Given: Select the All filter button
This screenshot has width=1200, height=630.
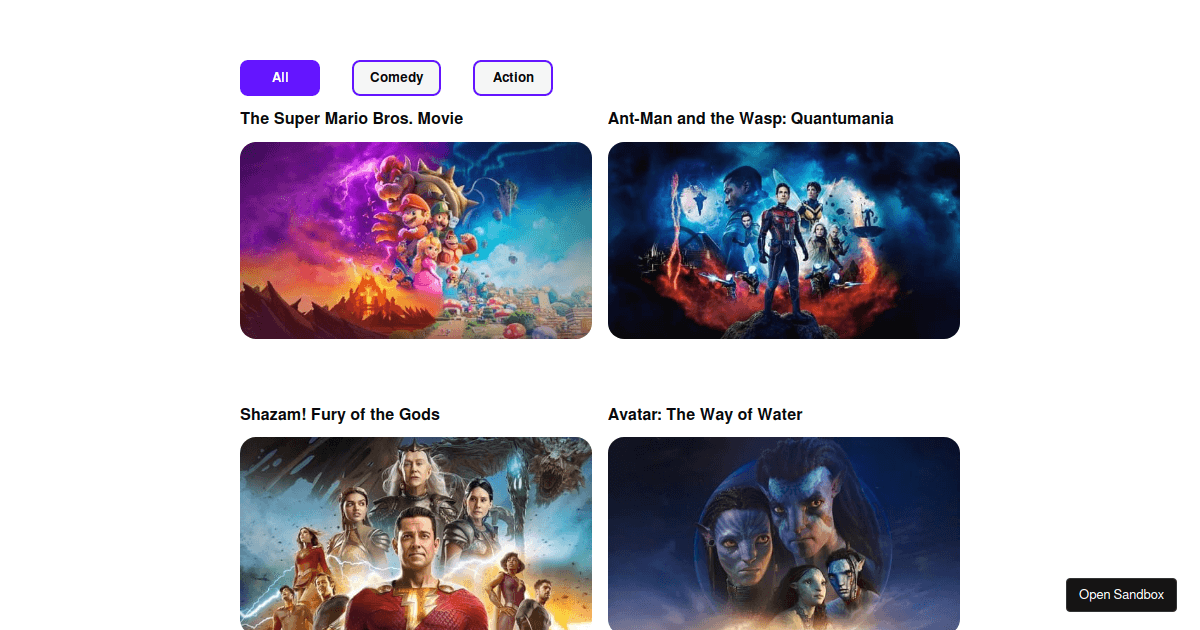Looking at the screenshot, I should point(280,78).
